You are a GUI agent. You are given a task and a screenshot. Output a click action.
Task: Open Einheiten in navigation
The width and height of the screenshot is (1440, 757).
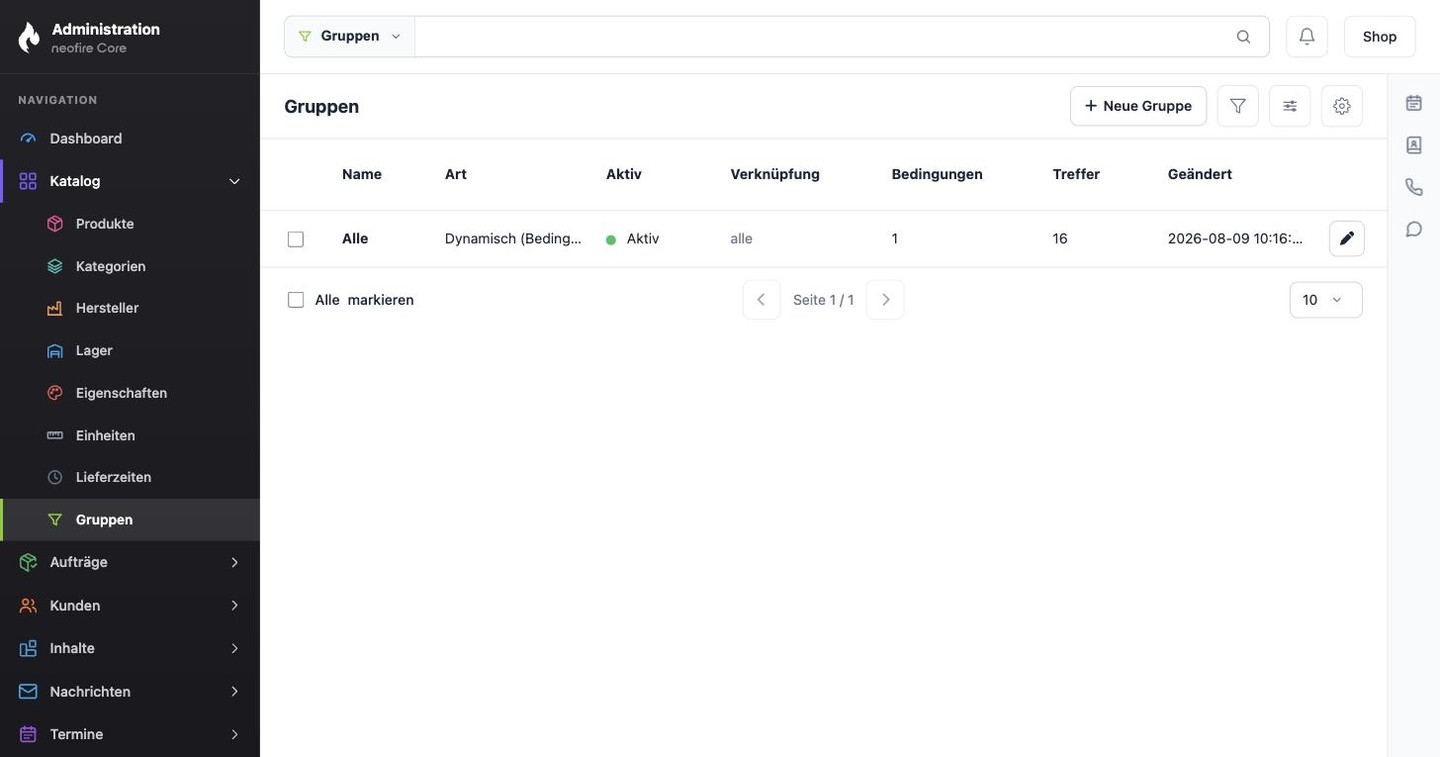[x=131, y=435]
